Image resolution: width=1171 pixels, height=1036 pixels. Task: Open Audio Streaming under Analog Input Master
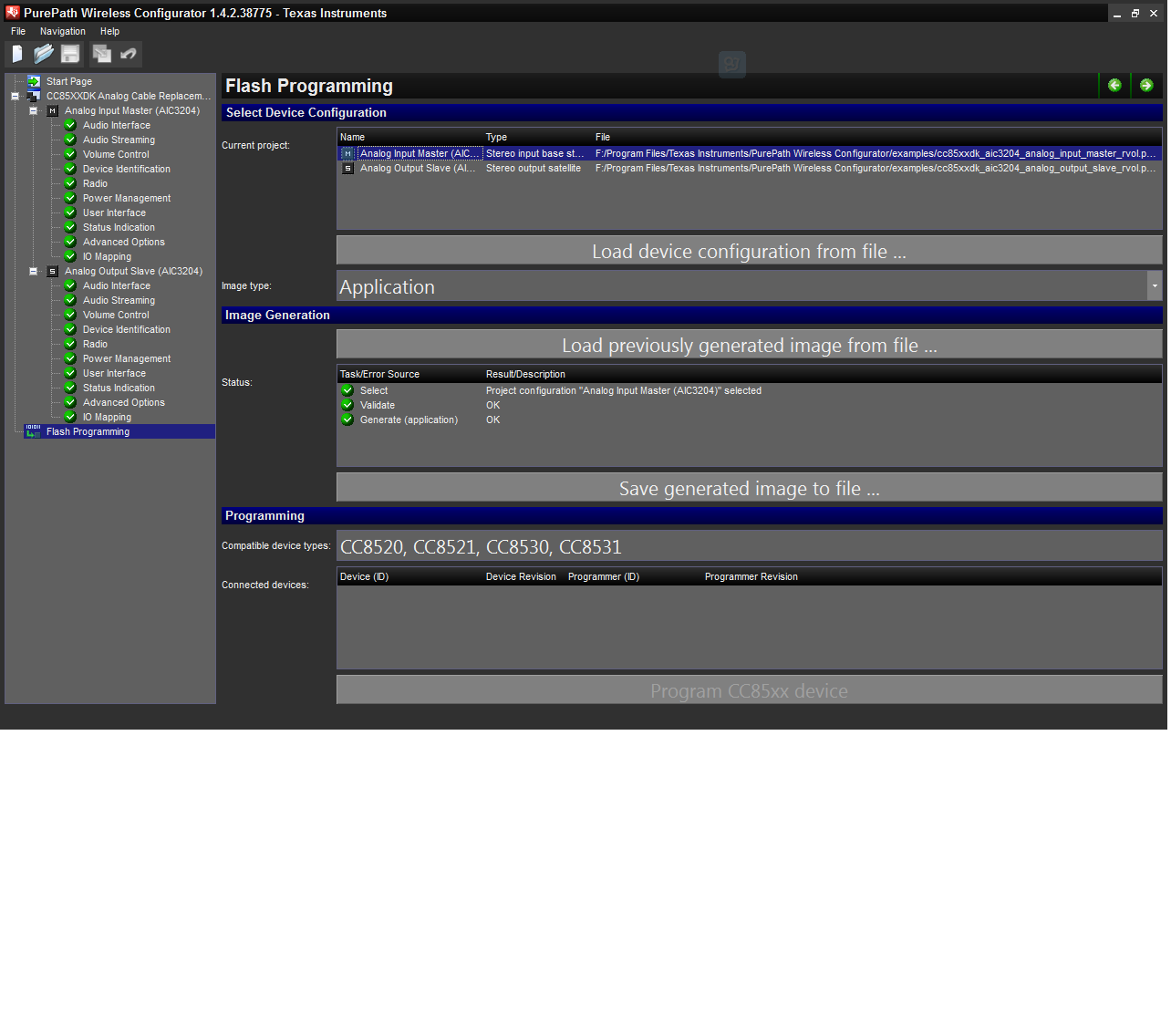[x=119, y=140]
